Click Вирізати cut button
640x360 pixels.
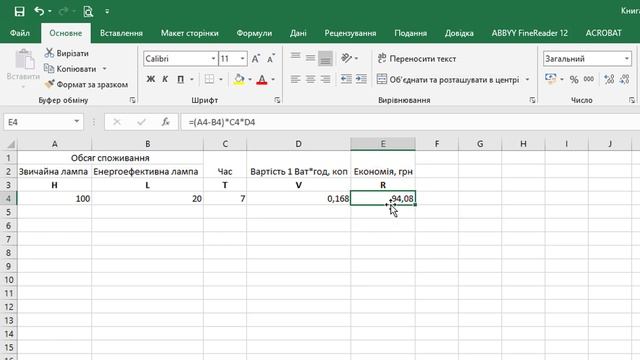coord(67,53)
